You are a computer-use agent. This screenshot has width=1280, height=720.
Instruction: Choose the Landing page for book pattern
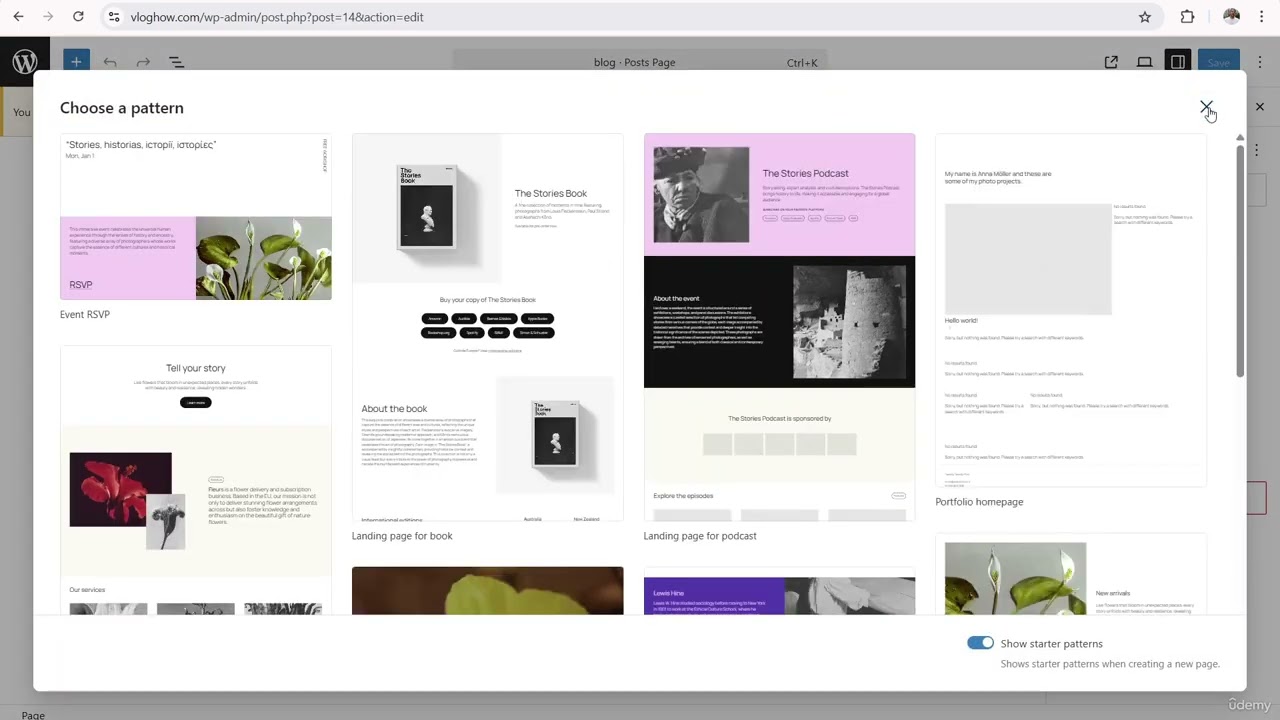(487, 327)
